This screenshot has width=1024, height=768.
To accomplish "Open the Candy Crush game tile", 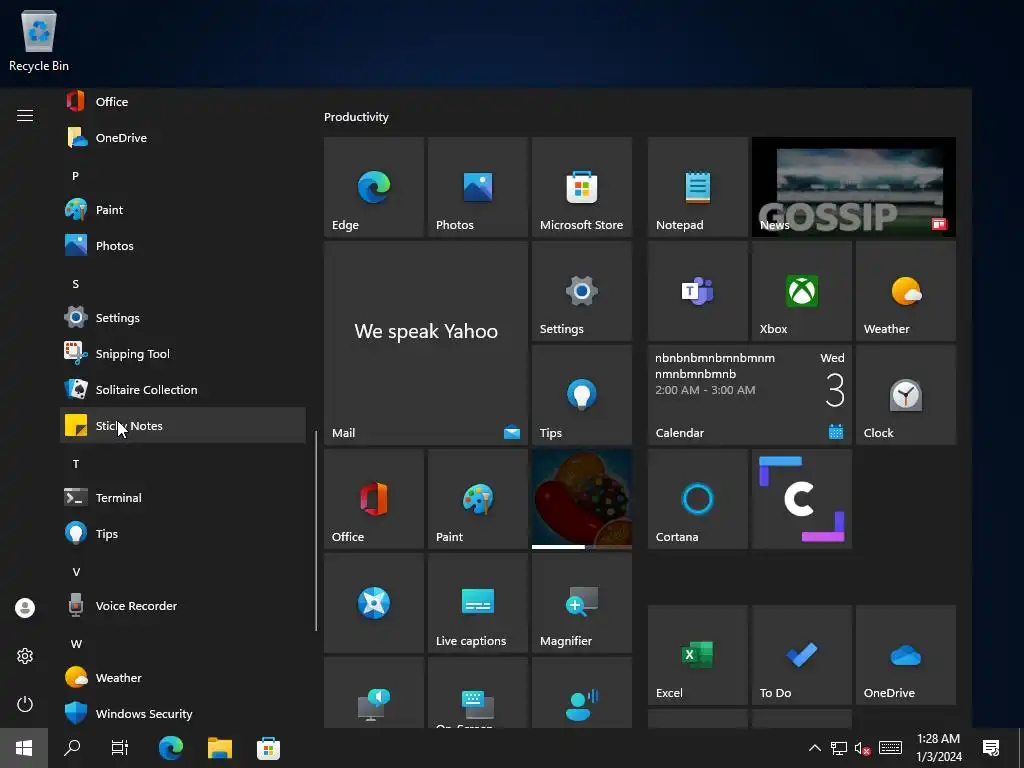I will 582,499.
